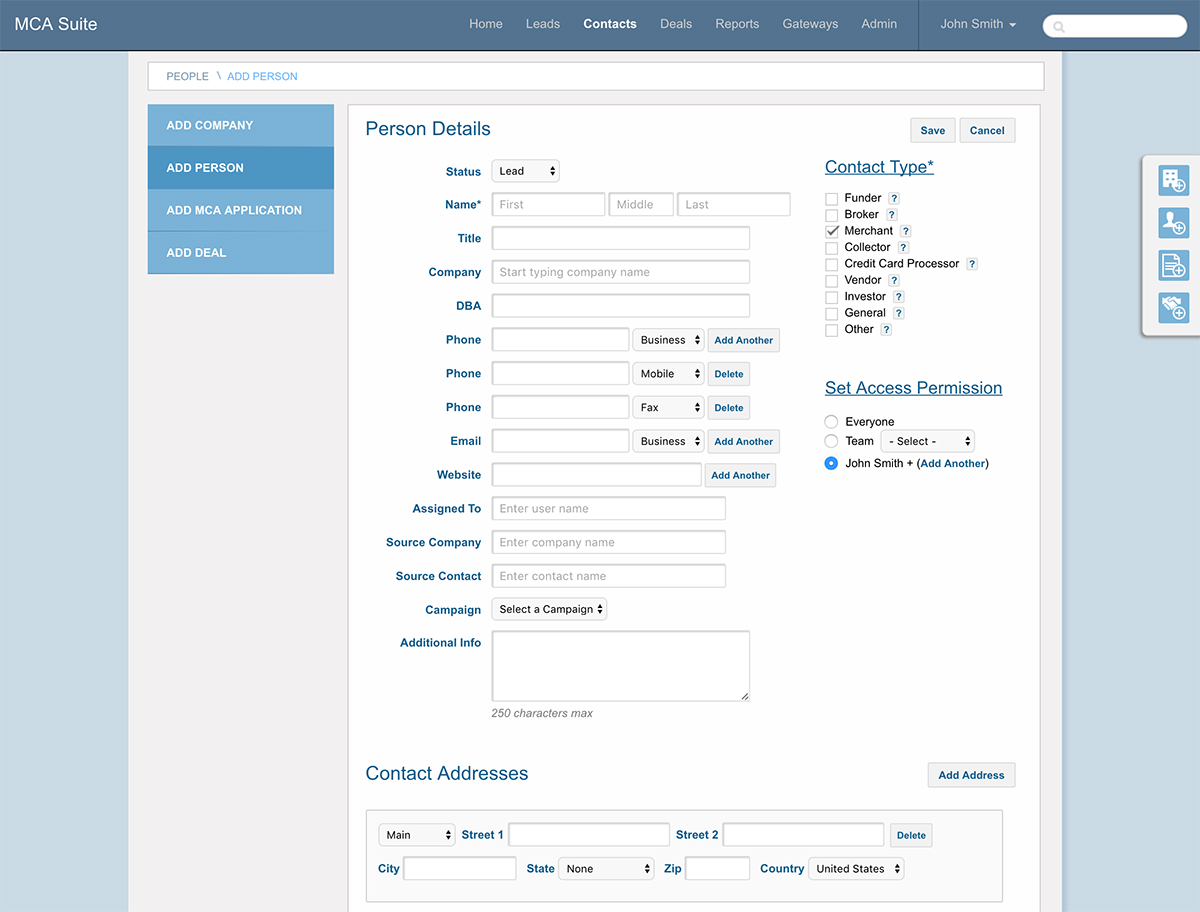The width and height of the screenshot is (1200, 912).
Task: Open the John Smith user menu
Action: tap(978, 24)
